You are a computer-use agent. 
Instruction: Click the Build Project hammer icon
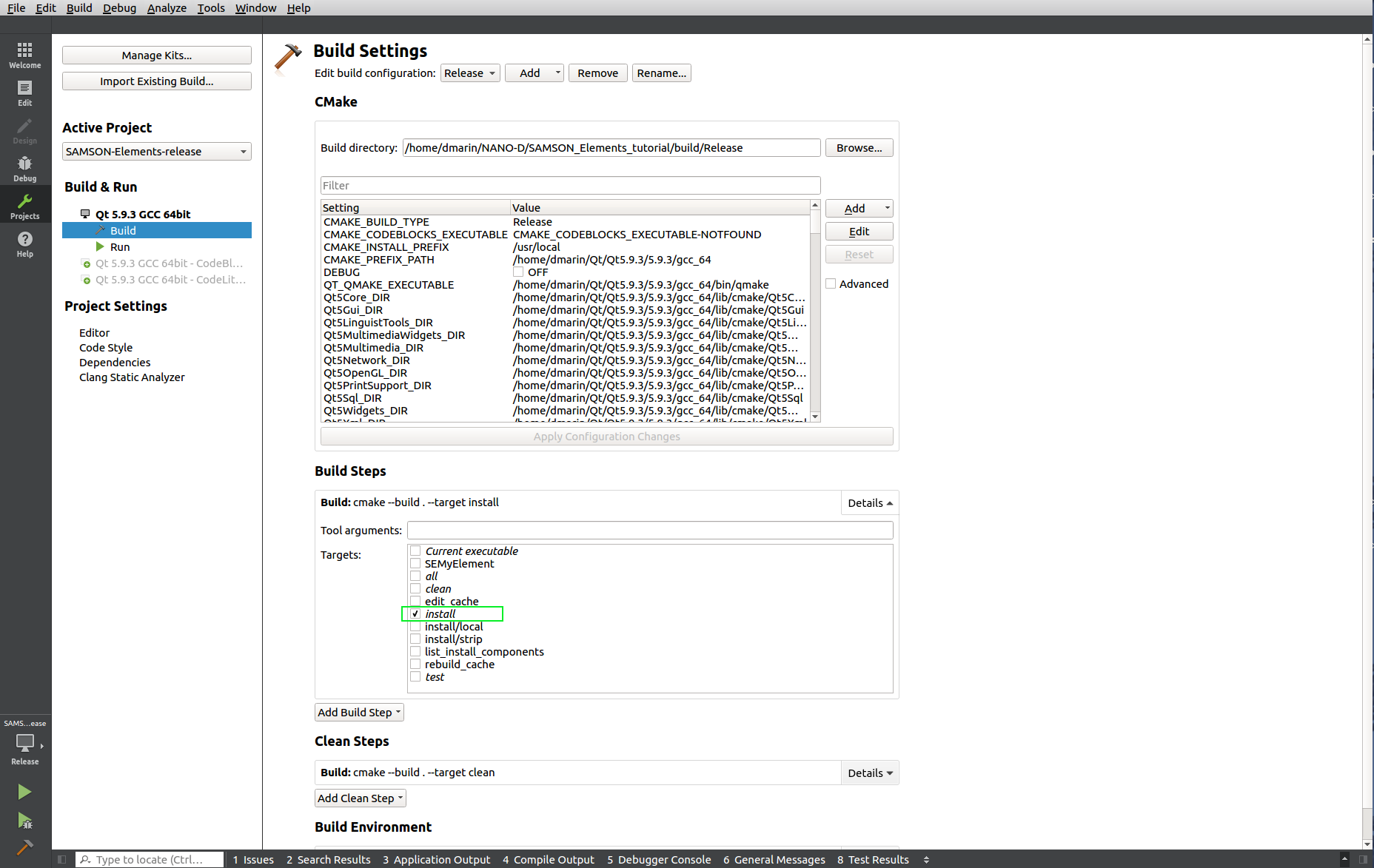coord(24,847)
